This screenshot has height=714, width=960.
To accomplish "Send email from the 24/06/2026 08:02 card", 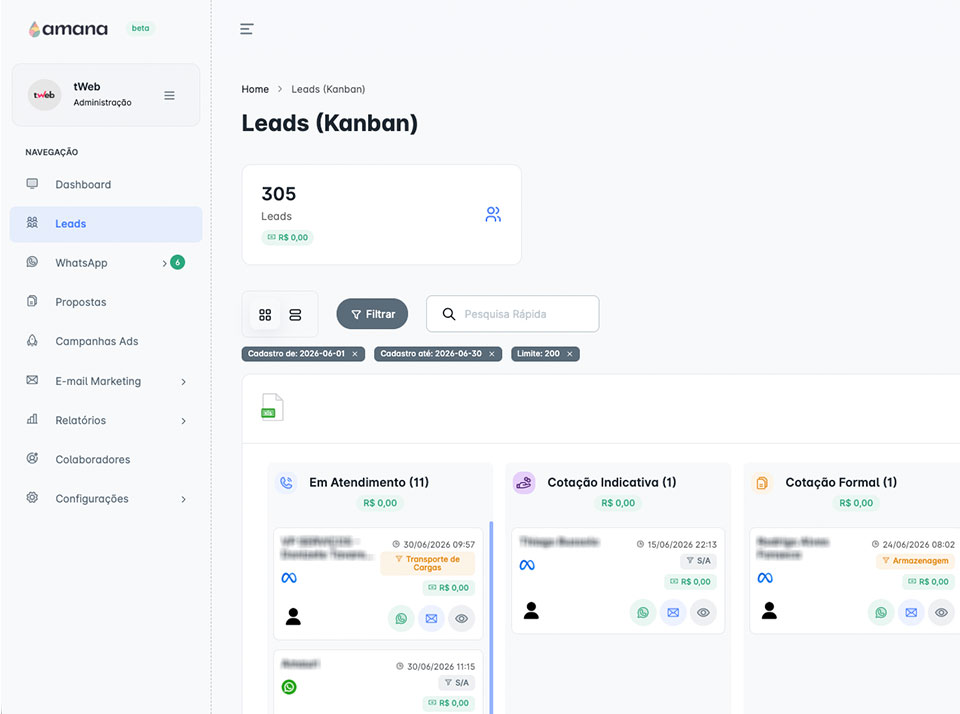I will (911, 612).
